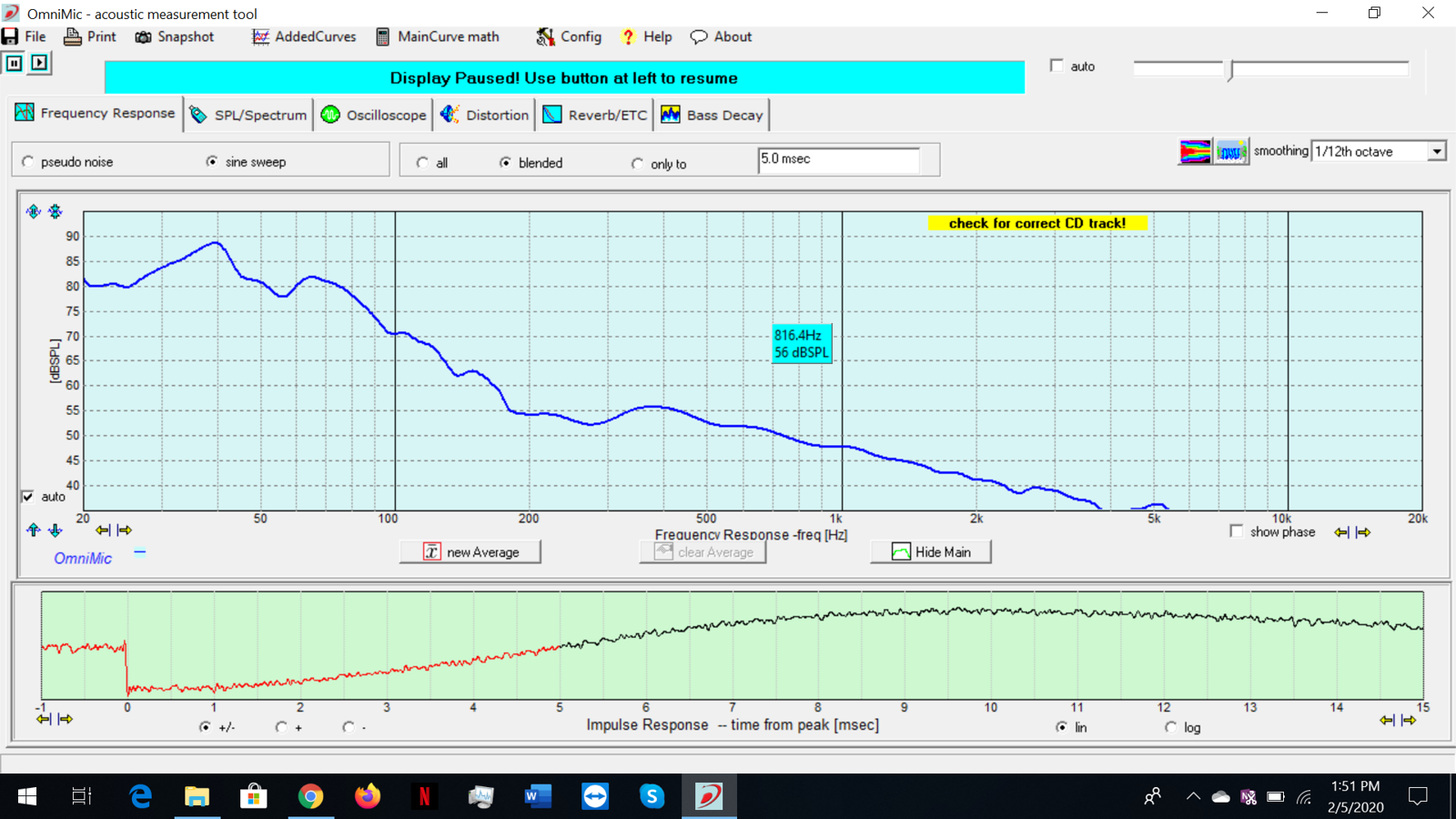Screen dimensions: 1456x819
Task: Switch to the Oscilloscope tab
Action: coord(374,115)
